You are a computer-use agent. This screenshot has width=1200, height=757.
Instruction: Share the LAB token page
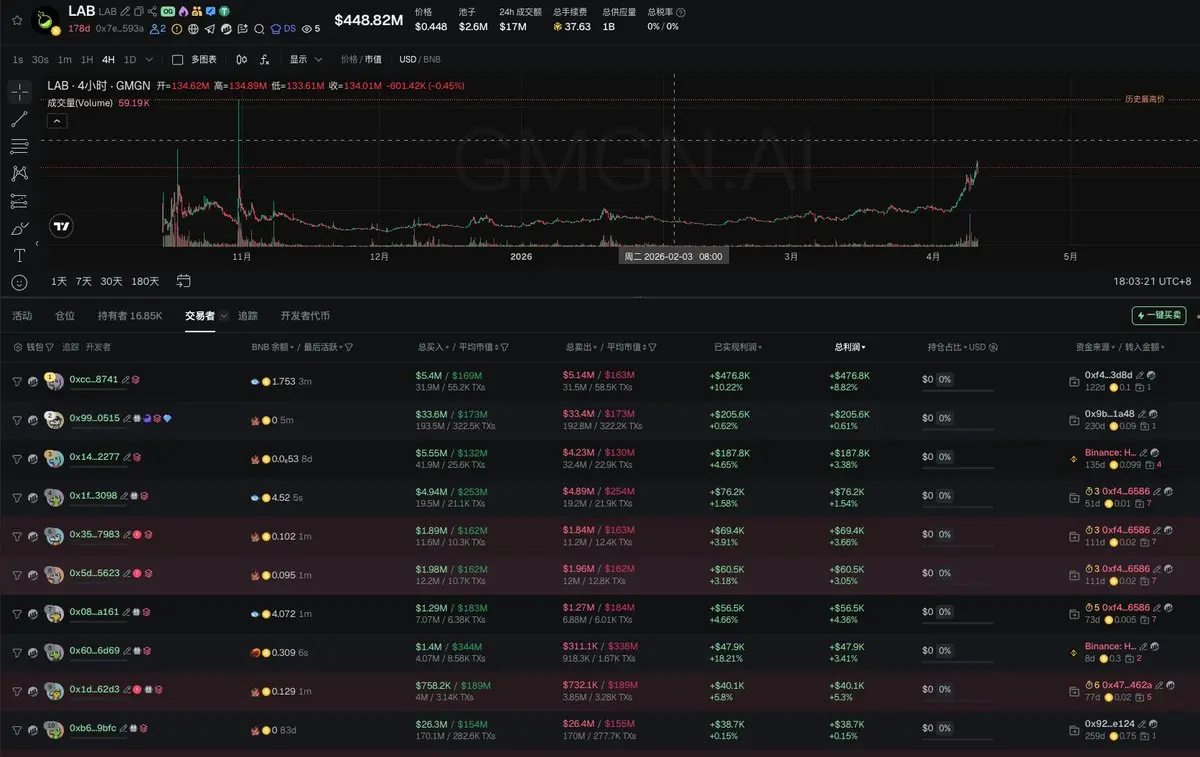coord(152,12)
